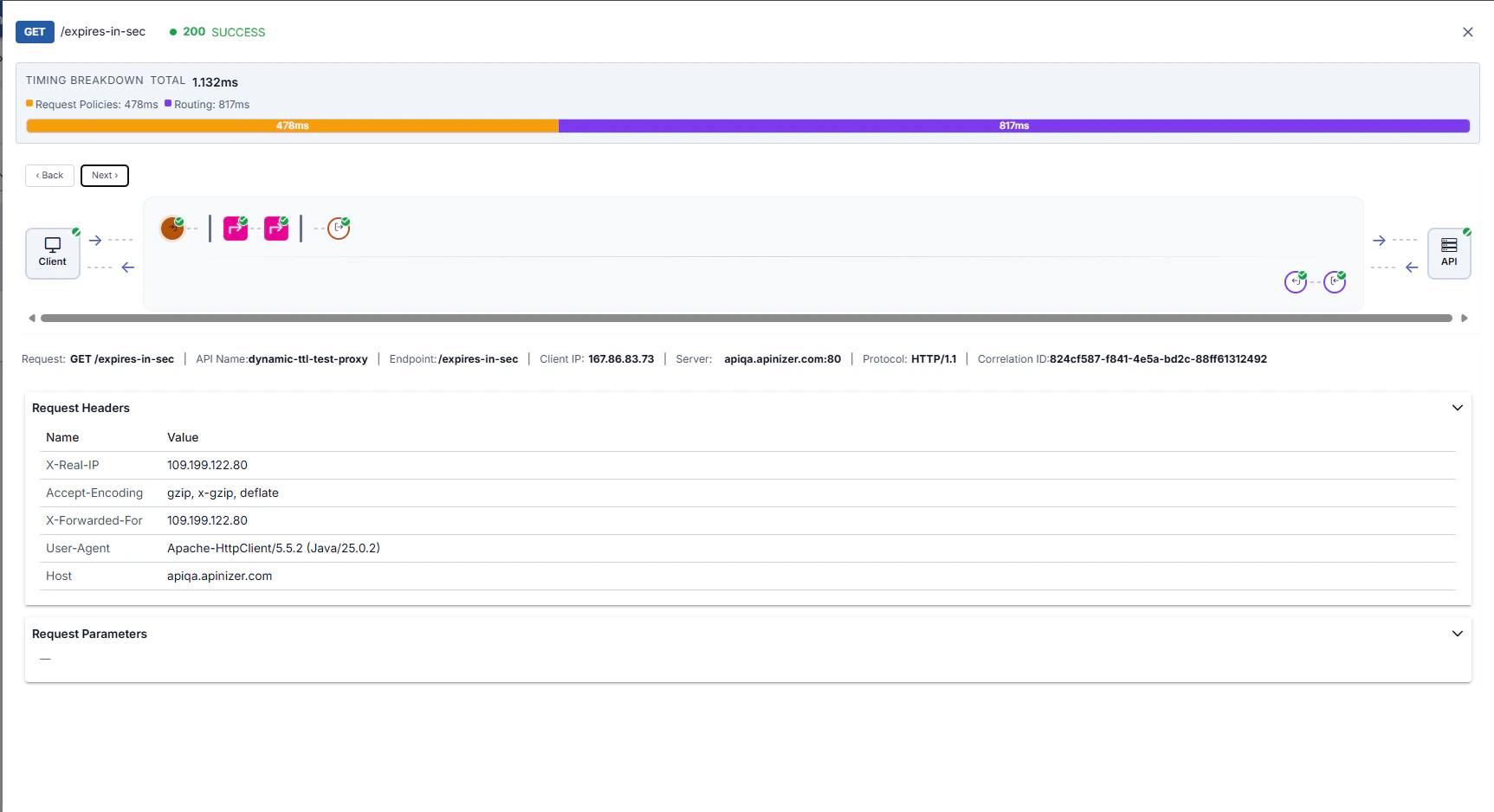Viewport: 1494px width, 812px height.
Task: Click the Host header name
Action: [59, 576]
